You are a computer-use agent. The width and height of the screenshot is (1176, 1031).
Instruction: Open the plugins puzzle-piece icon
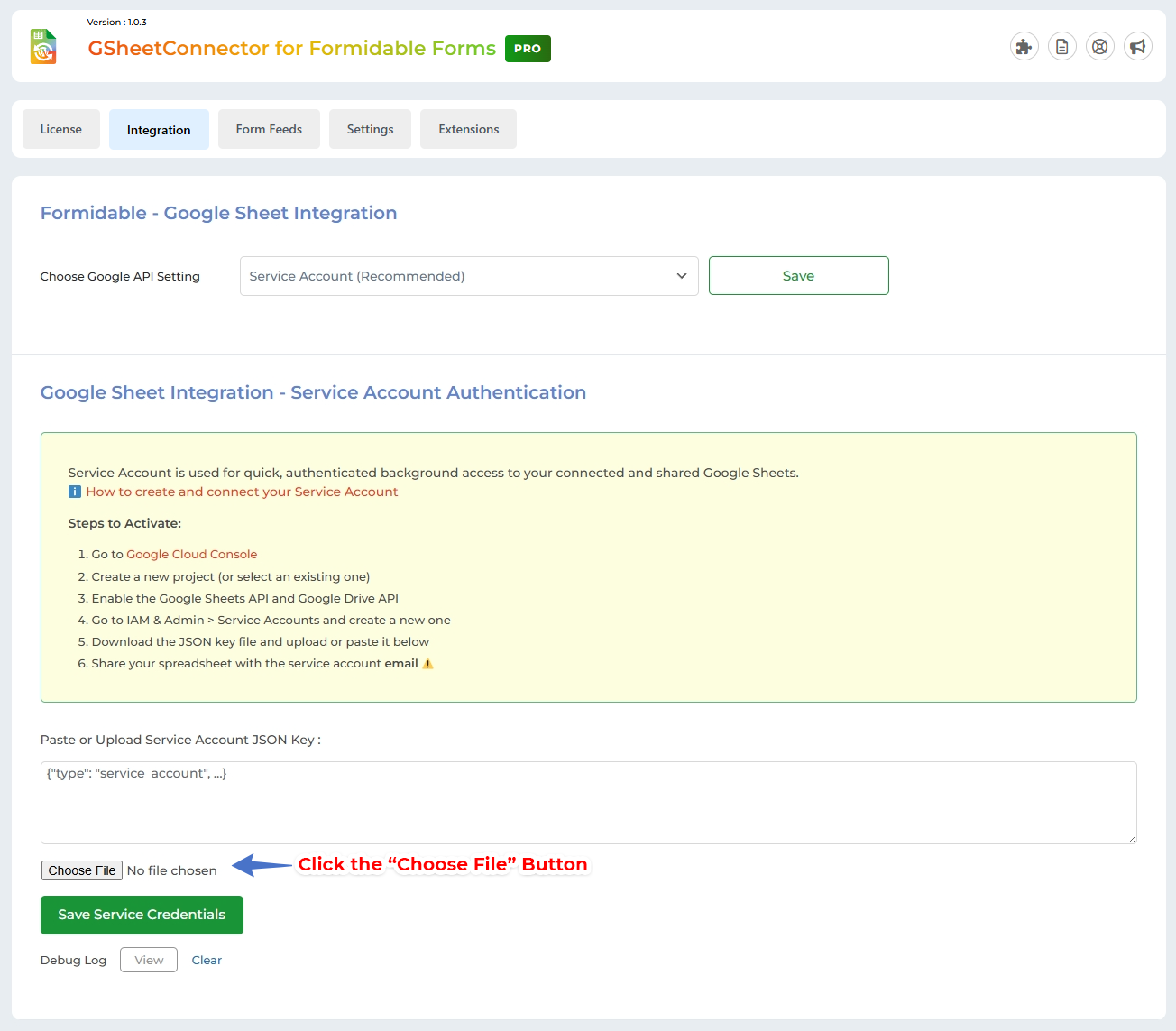[1024, 46]
